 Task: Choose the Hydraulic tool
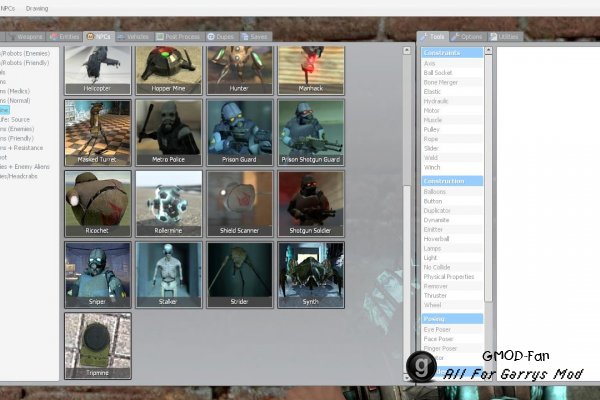pos(452,101)
